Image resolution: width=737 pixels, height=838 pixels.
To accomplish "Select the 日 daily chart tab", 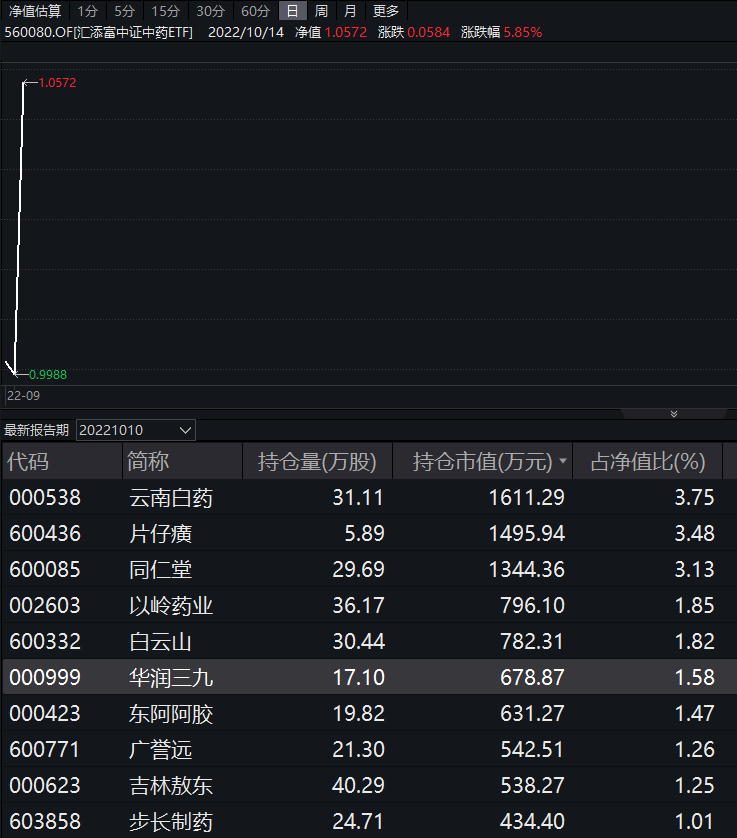I will pyautogui.click(x=292, y=11).
